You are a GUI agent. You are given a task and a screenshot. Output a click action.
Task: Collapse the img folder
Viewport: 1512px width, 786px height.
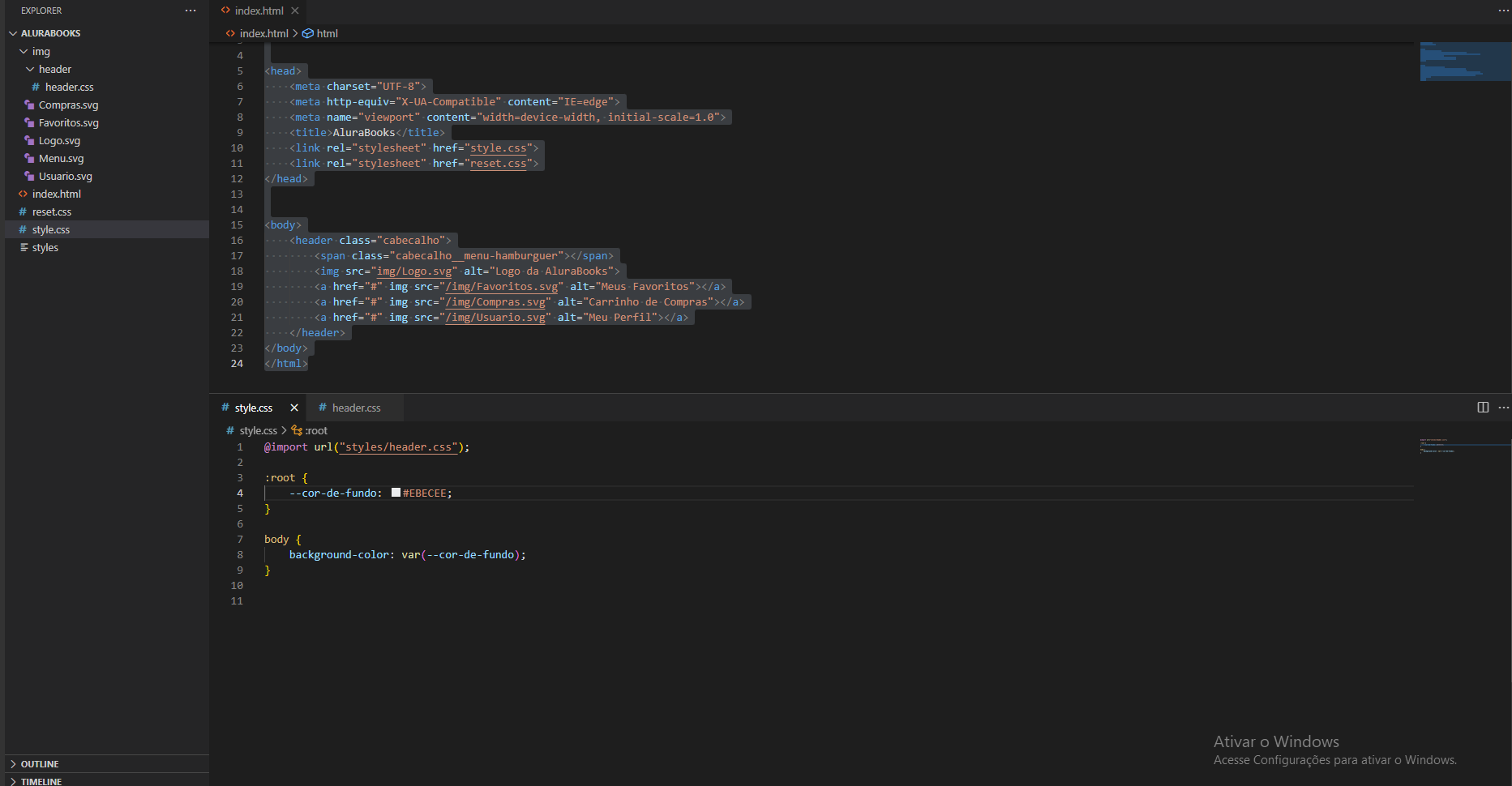click(24, 51)
